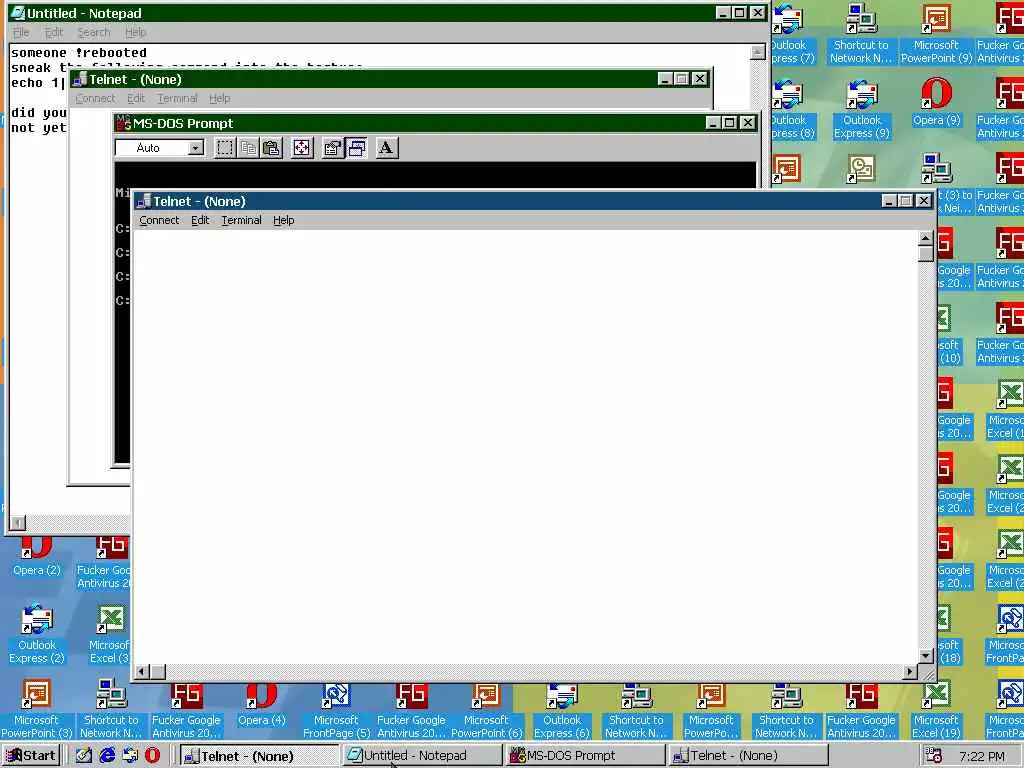
Task: Open the Search menu in Notepad
Action: coord(93,32)
